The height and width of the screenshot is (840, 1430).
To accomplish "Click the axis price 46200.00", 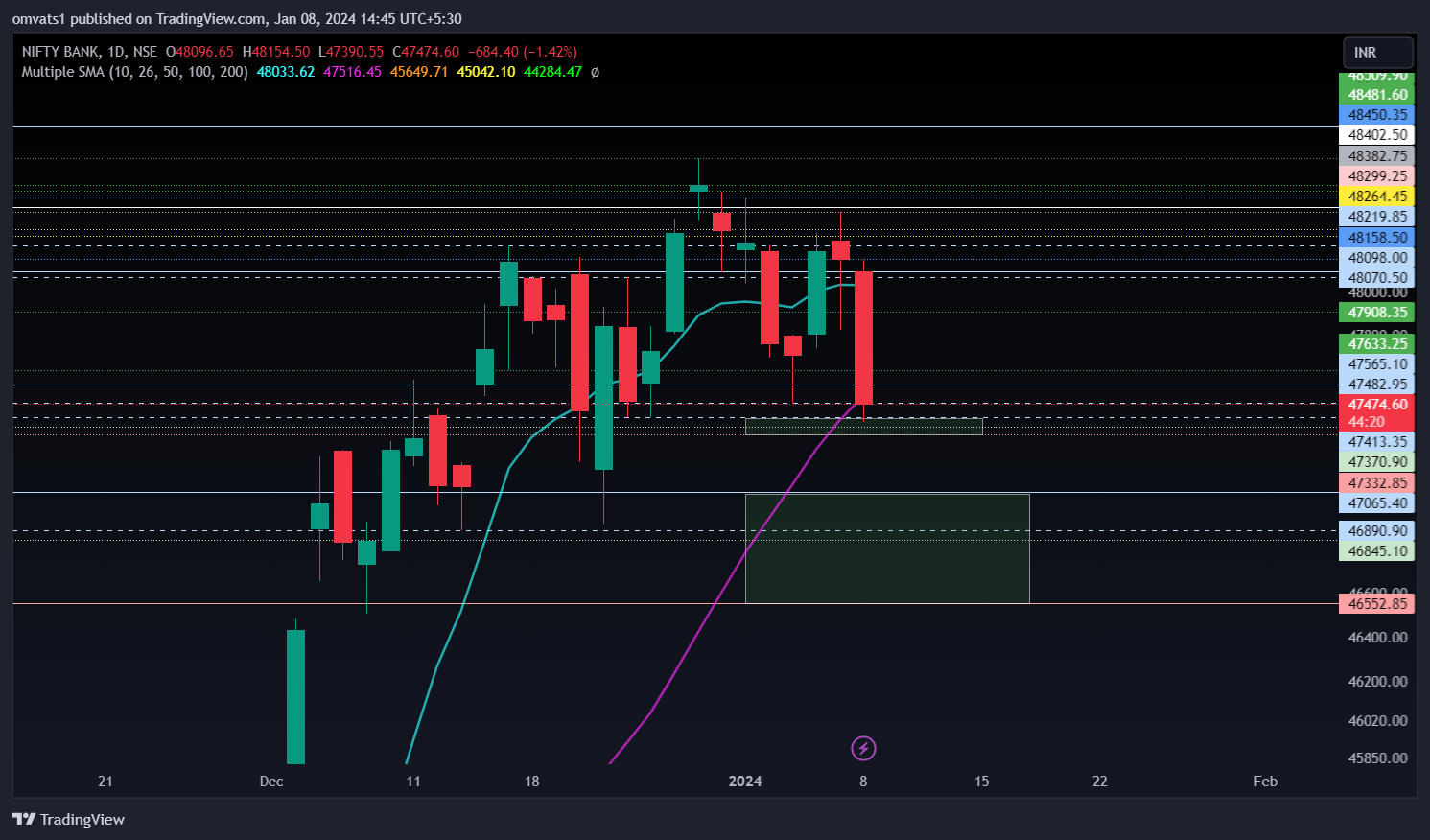I will pyautogui.click(x=1377, y=682).
